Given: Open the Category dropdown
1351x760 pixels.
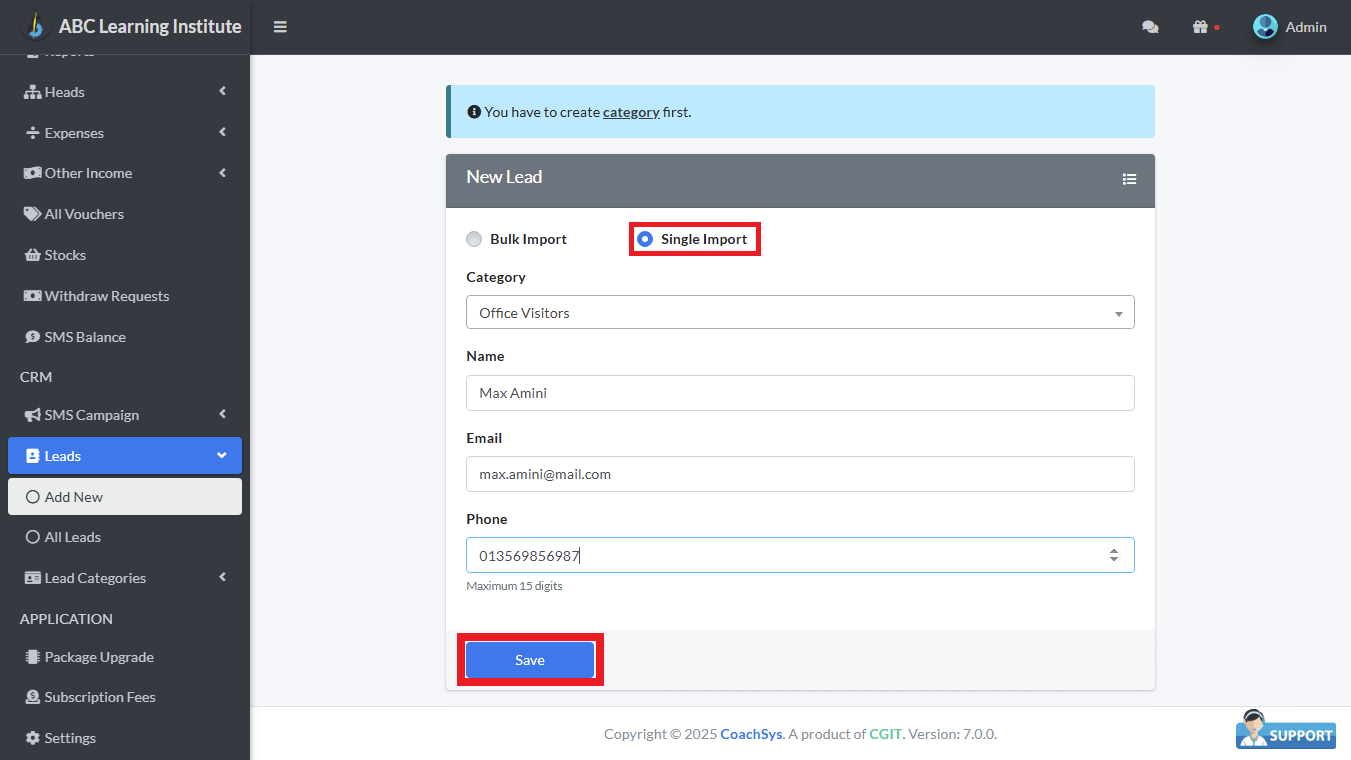Looking at the screenshot, I should 800,313.
